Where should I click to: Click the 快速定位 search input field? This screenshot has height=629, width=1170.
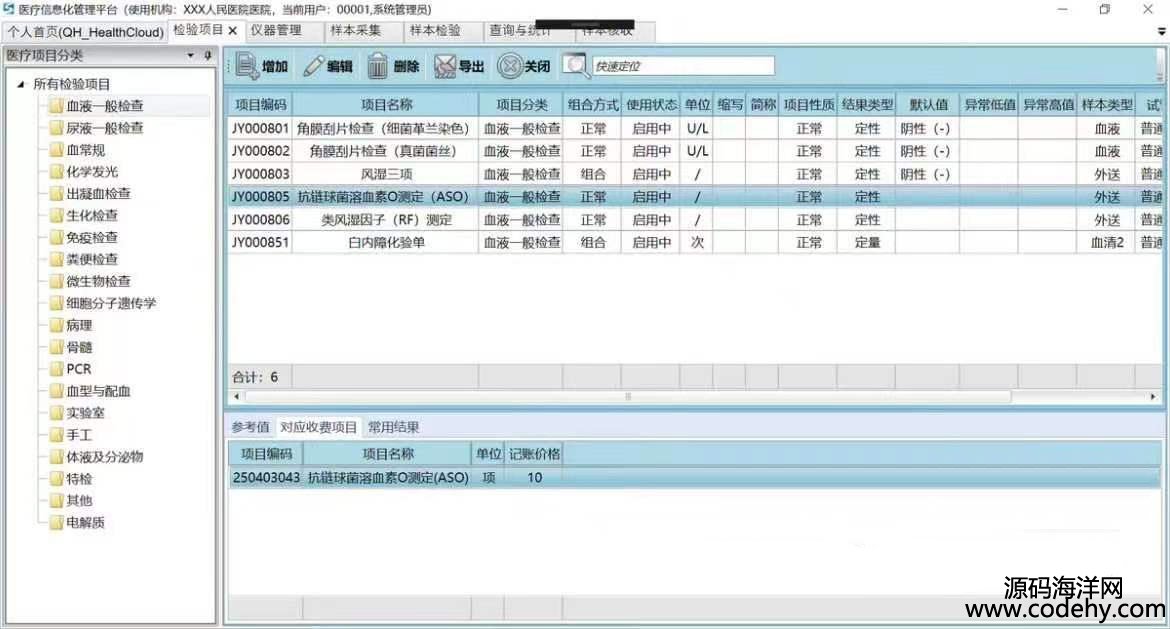pos(683,66)
